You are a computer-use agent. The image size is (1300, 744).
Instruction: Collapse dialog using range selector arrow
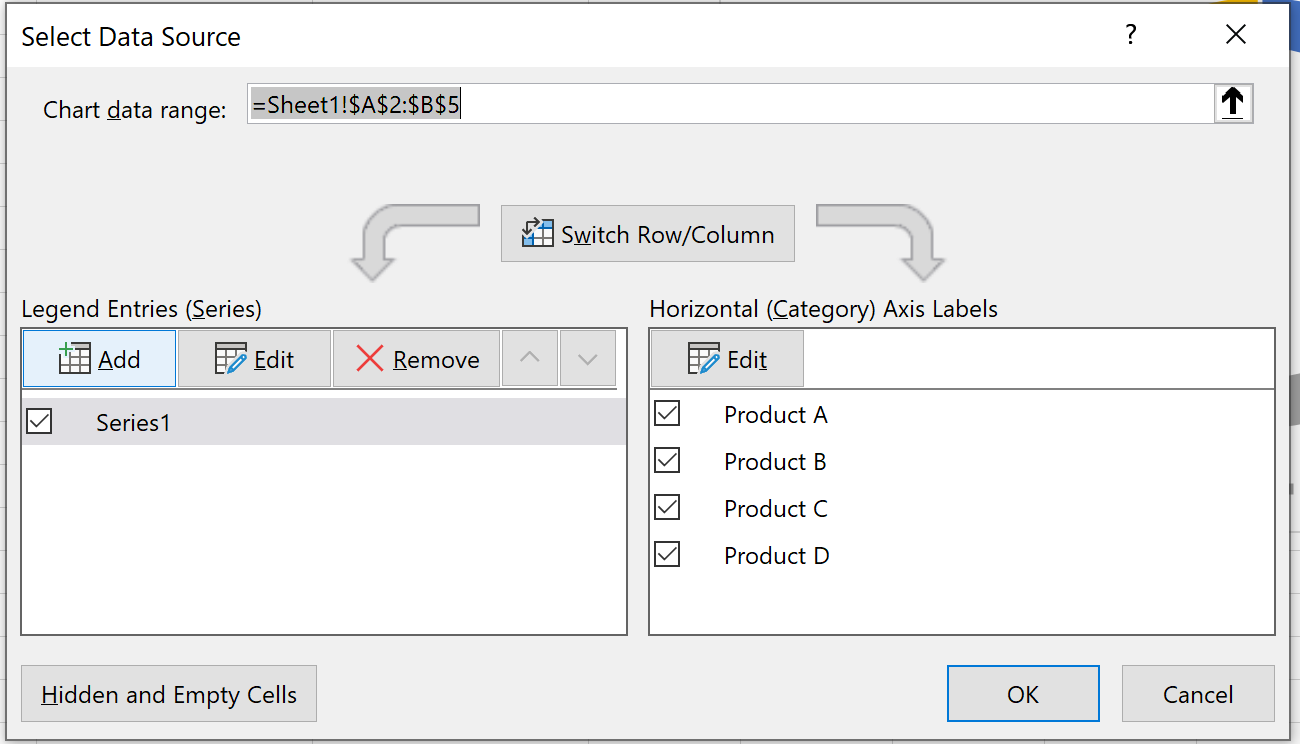click(x=1233, y=103)
